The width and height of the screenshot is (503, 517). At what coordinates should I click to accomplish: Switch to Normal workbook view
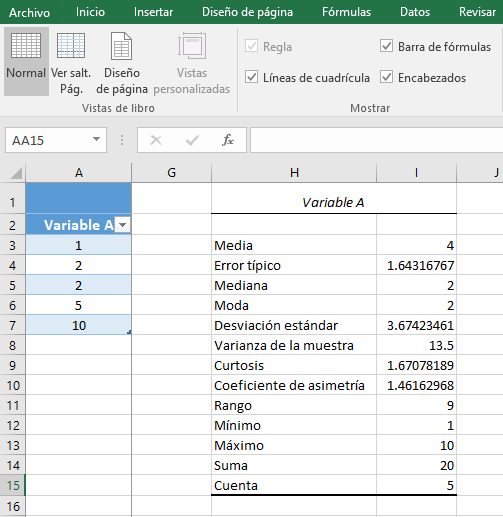[26, 61]
